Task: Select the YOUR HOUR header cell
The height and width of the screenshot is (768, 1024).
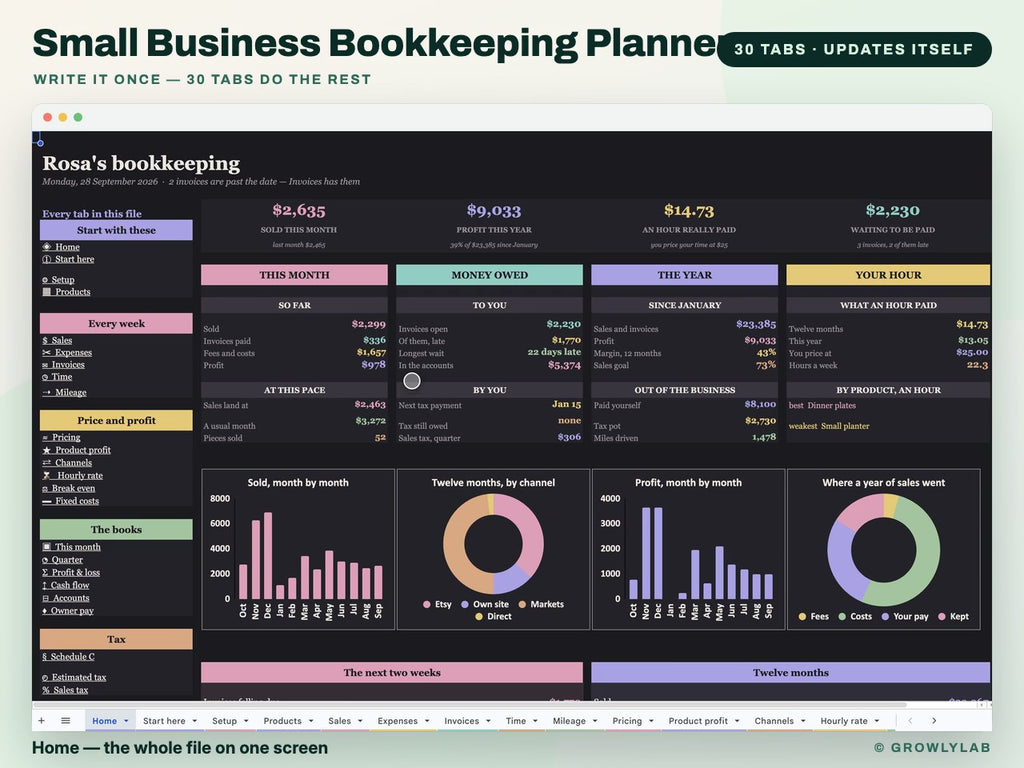Action: tap(888, 275)
